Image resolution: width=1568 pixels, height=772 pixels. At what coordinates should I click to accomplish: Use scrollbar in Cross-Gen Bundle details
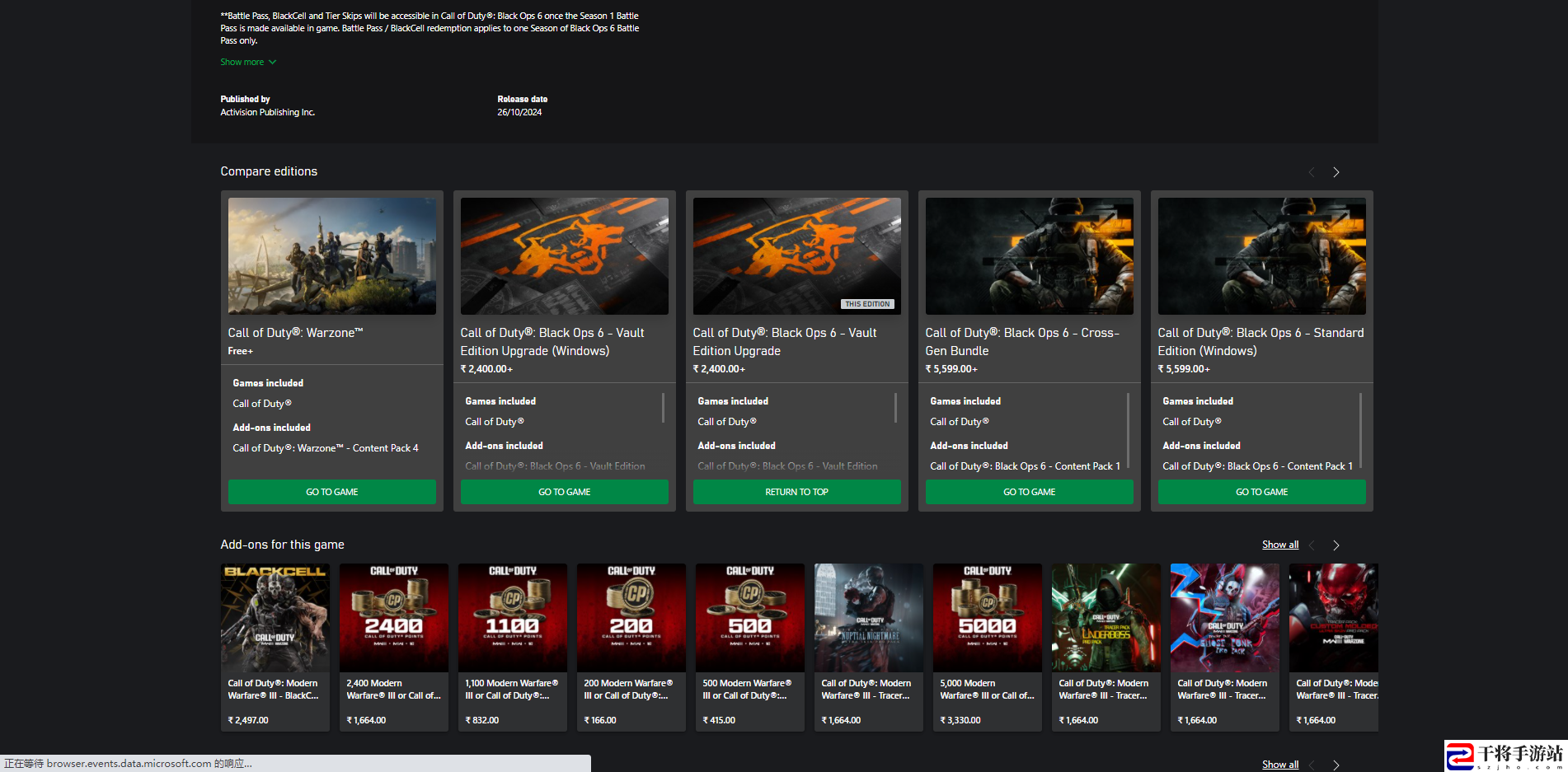click(x=1128, y=430)
